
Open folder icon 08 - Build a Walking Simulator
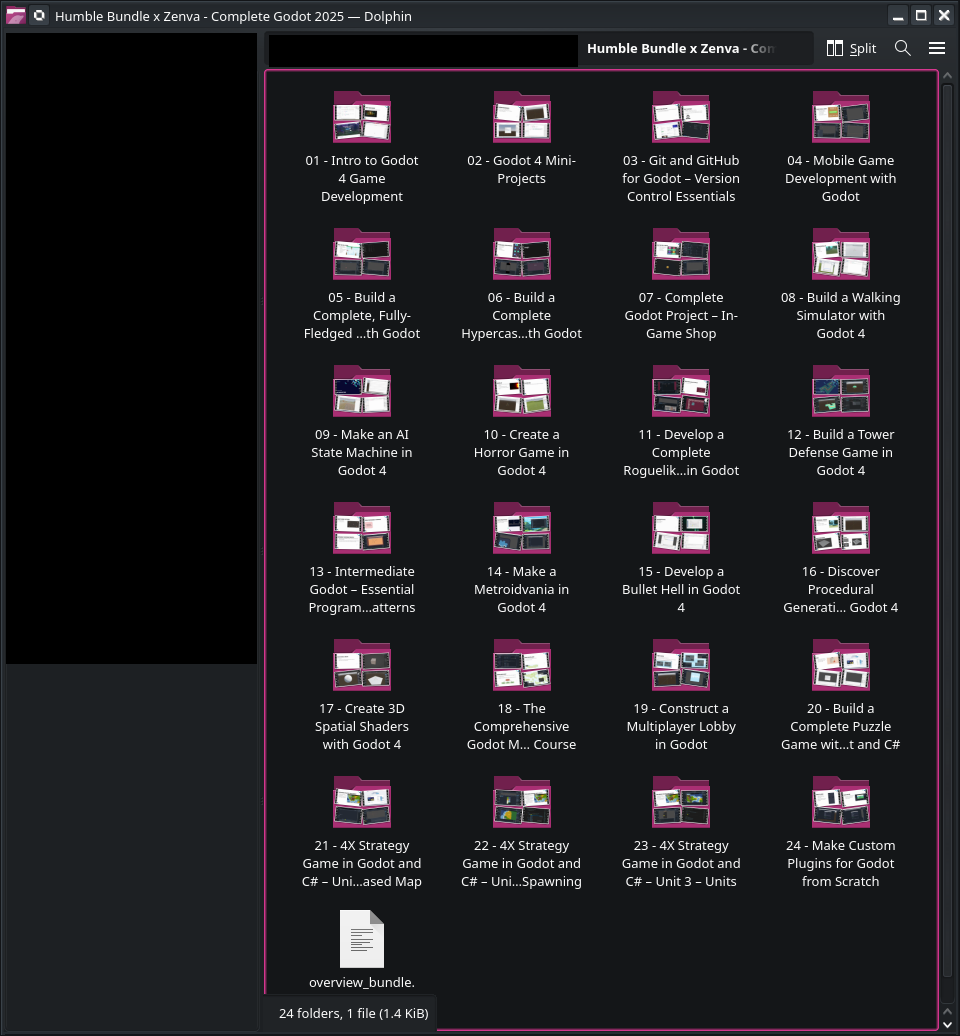[840, 254]
